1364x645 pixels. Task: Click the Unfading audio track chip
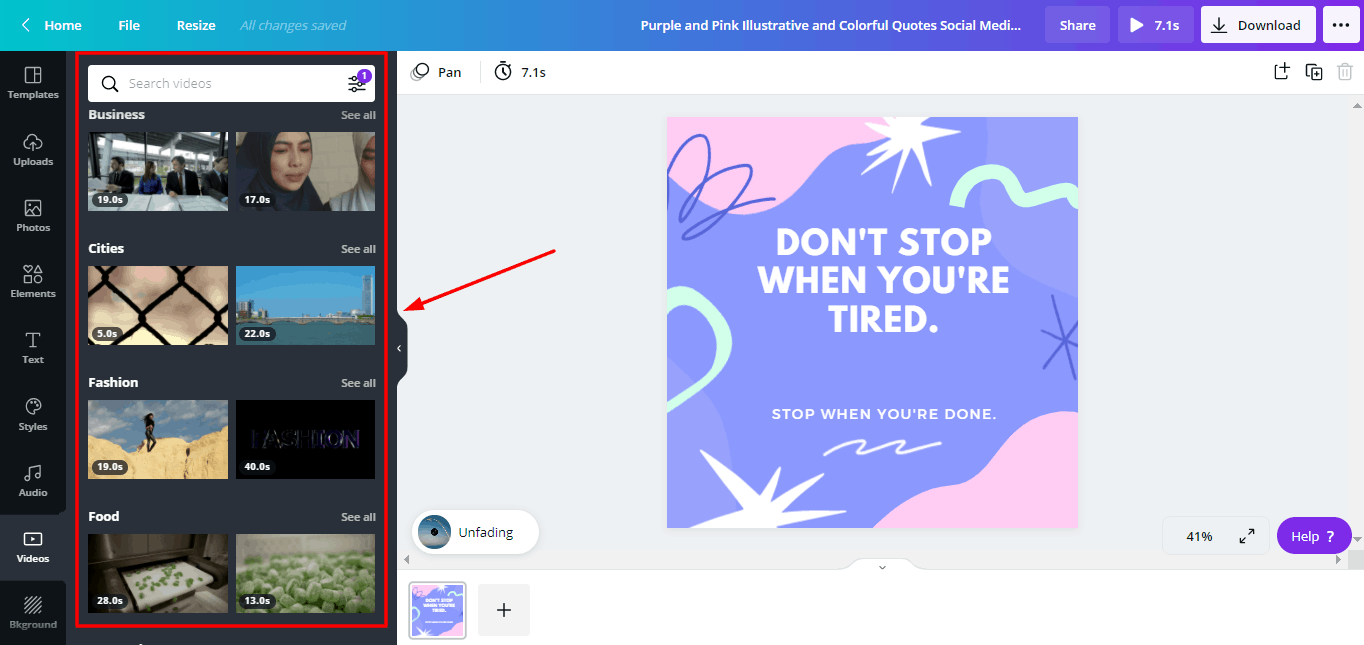[475, 532]
